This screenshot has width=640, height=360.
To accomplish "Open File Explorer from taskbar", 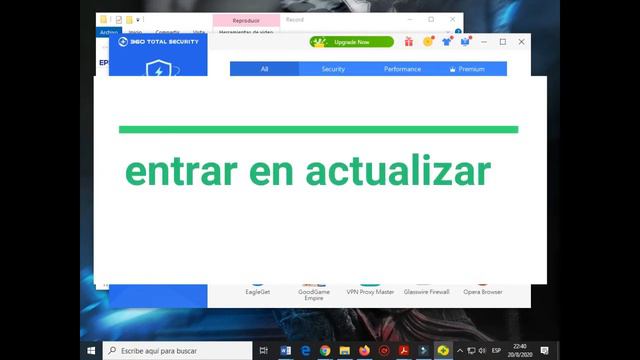I will coord(344,351).
